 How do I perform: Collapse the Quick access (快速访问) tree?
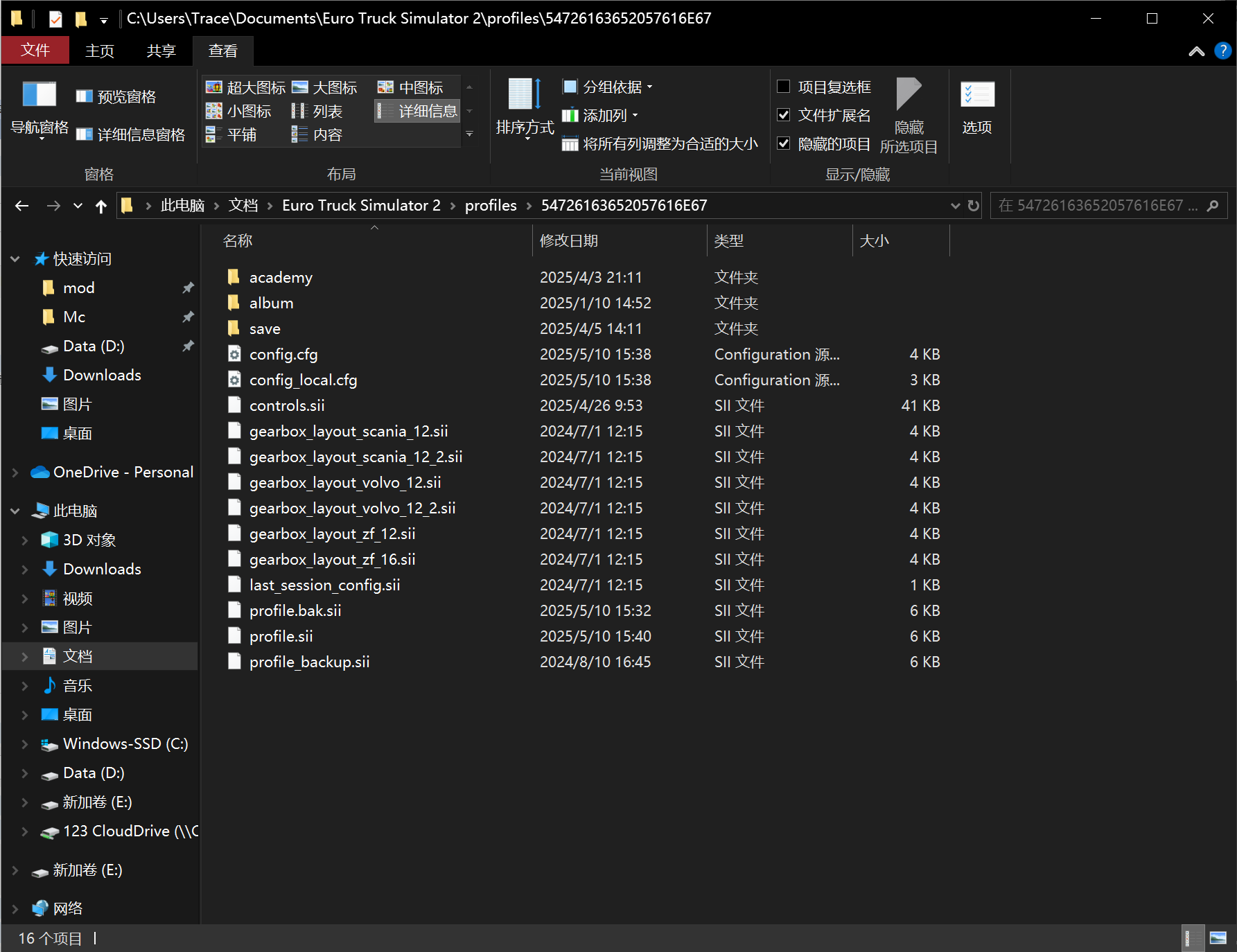click(x=15, y=259)
